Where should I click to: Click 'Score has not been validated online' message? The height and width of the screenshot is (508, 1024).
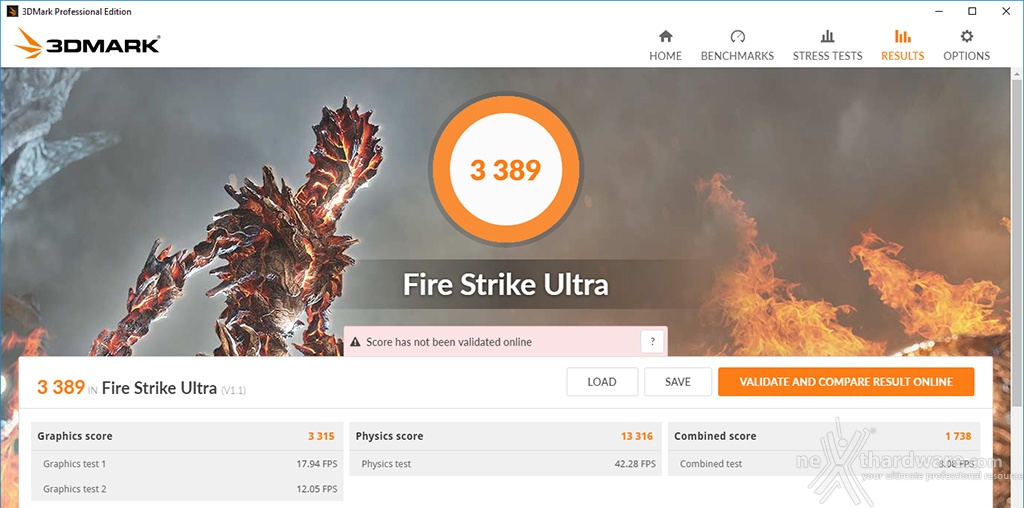(x=449, y=342)
